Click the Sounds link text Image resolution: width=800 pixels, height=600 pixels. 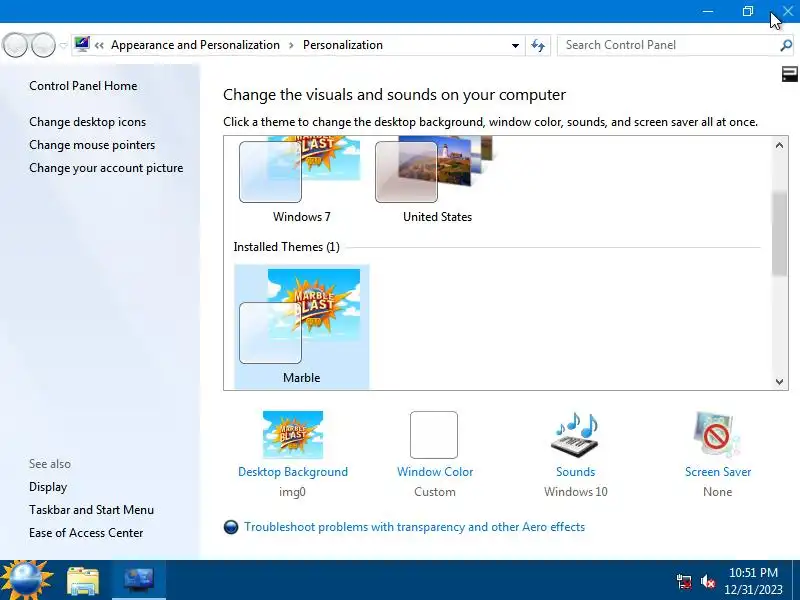(576, 472)
